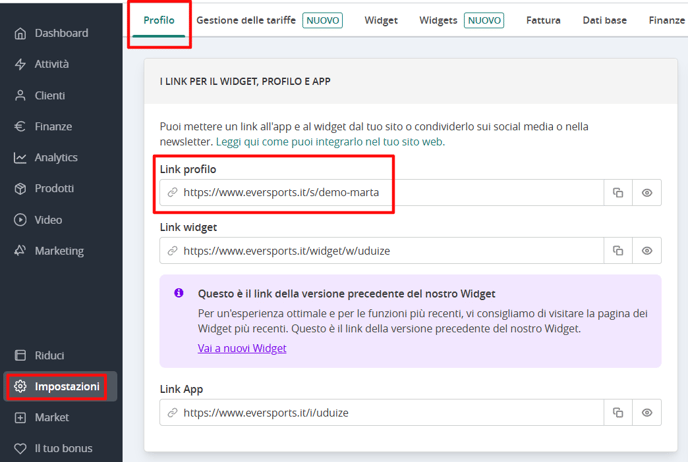688x462 pixels.
Task: Open the Dati base tab
Action: coord(604,20)
